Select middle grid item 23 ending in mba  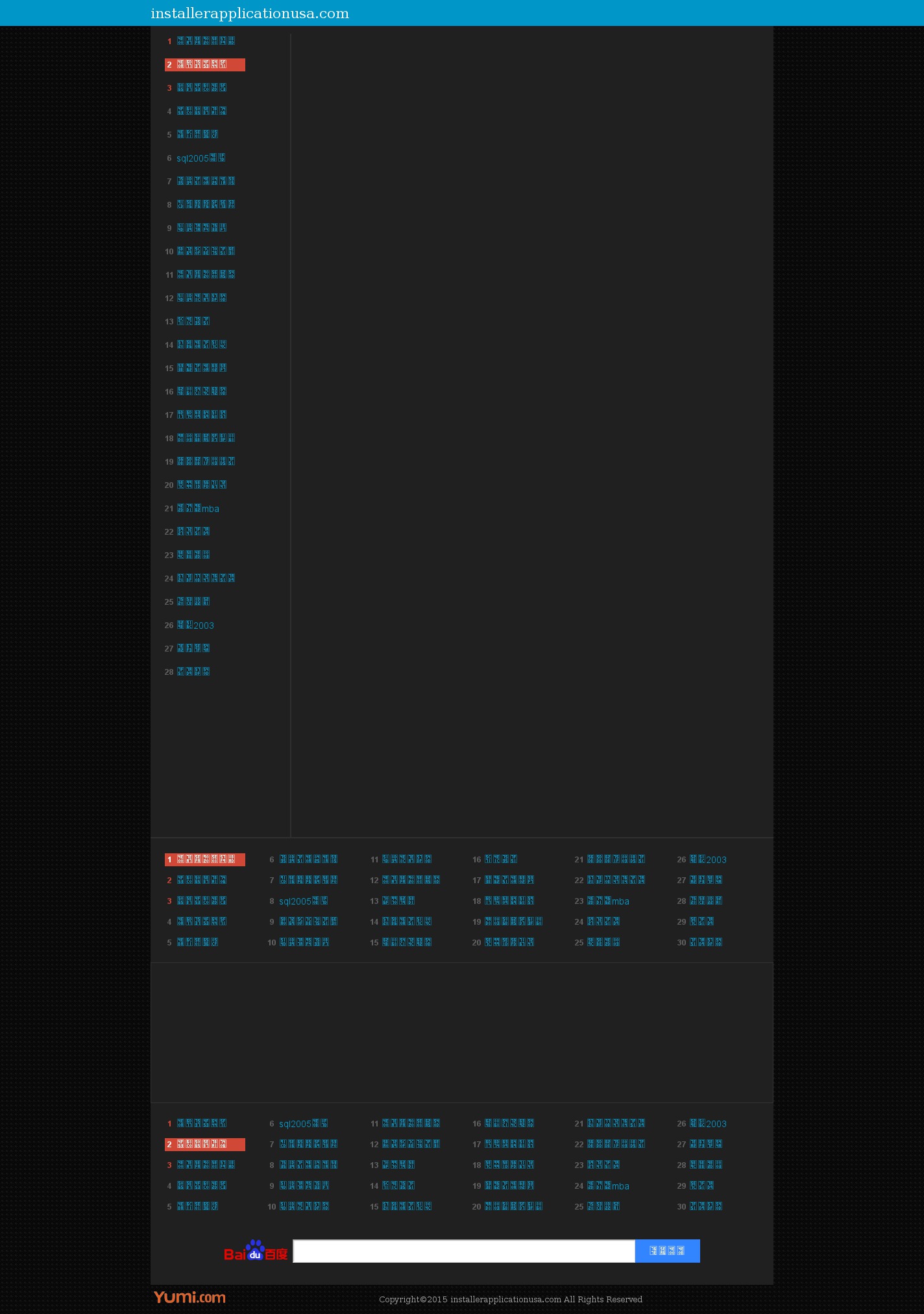point(608,901)
